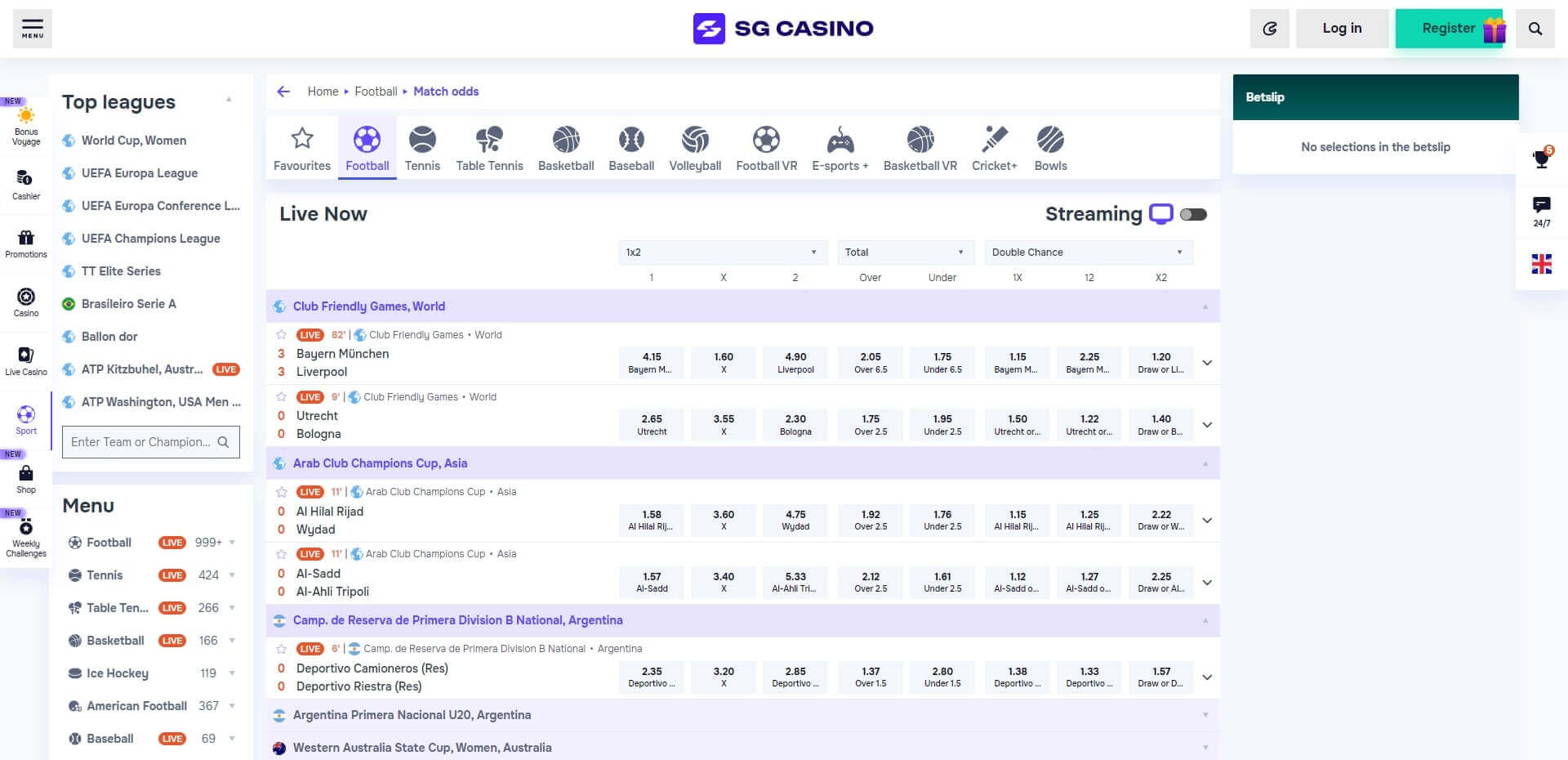Open the Shop from the sidebar
The height and width of the screenshot is (760, 1568).
coord(26,476)
